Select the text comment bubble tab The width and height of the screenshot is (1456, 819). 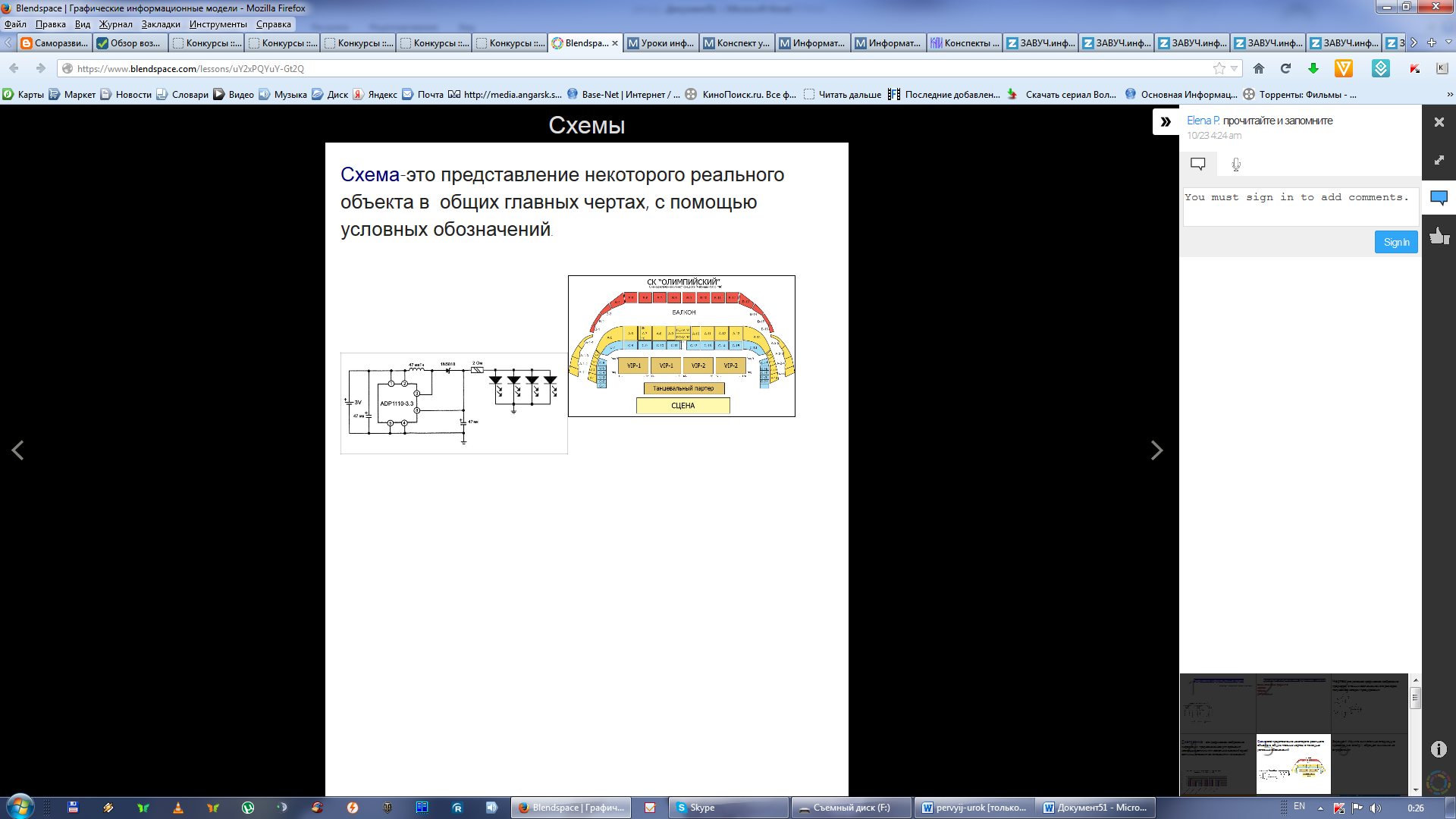coord(1198,164)
